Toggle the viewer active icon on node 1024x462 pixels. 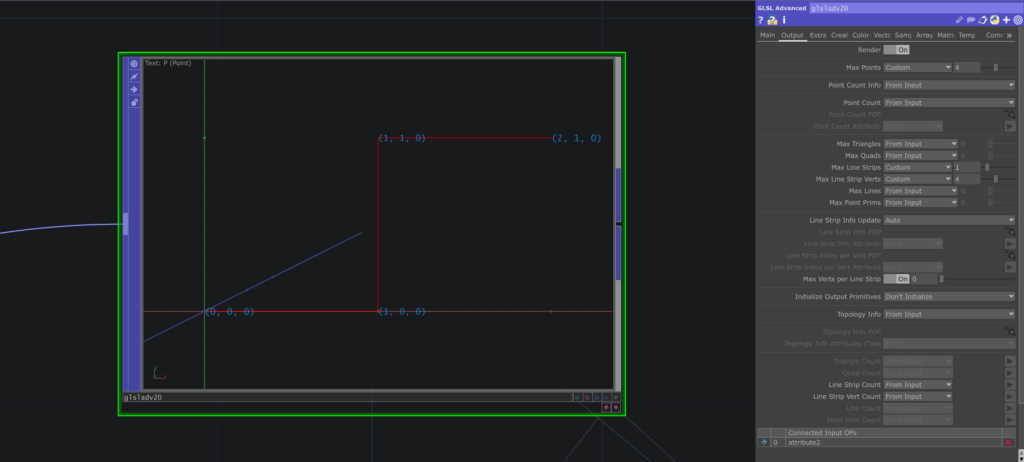(134, 64)
